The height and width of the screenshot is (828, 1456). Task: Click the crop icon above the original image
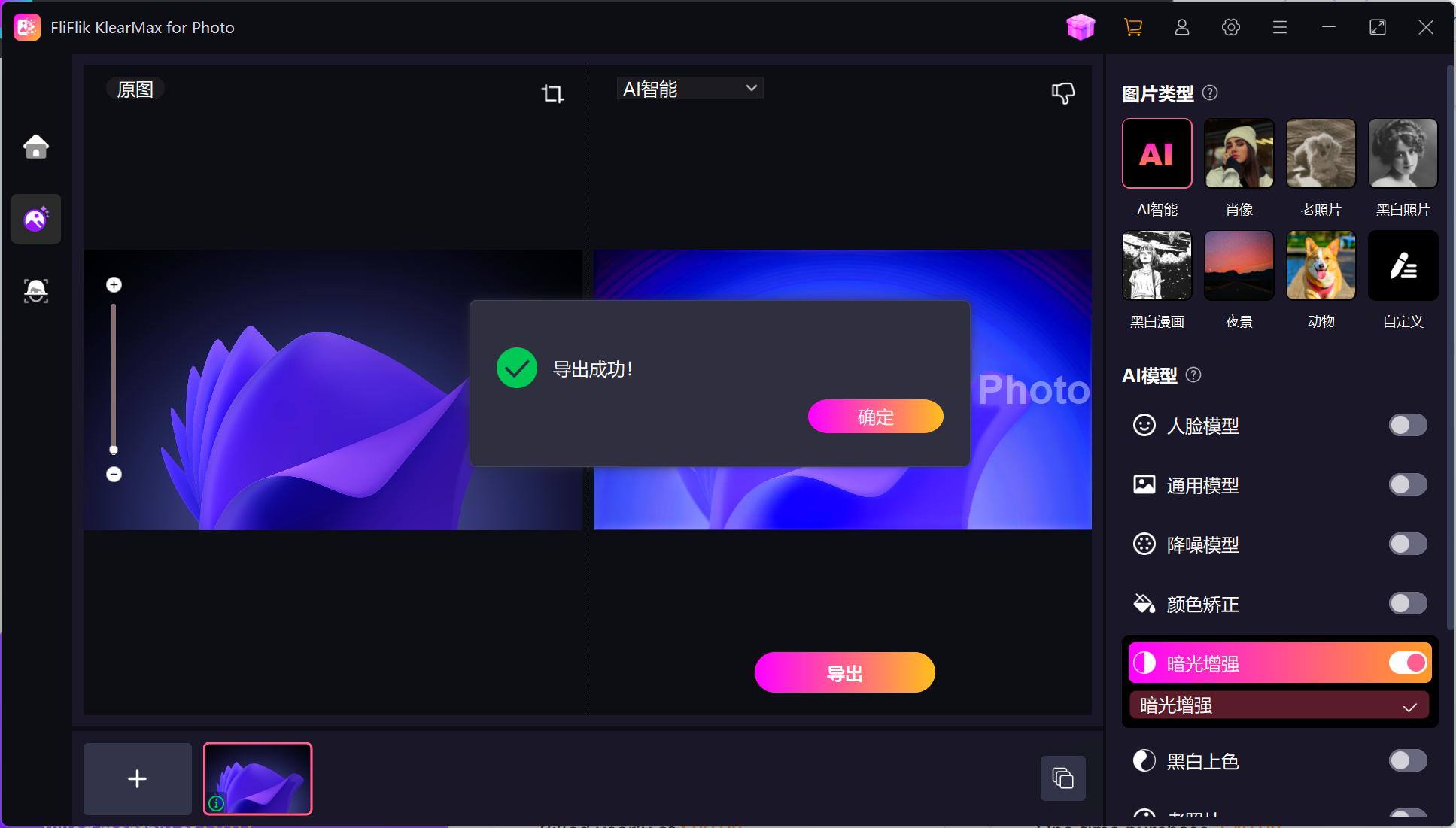552,93
